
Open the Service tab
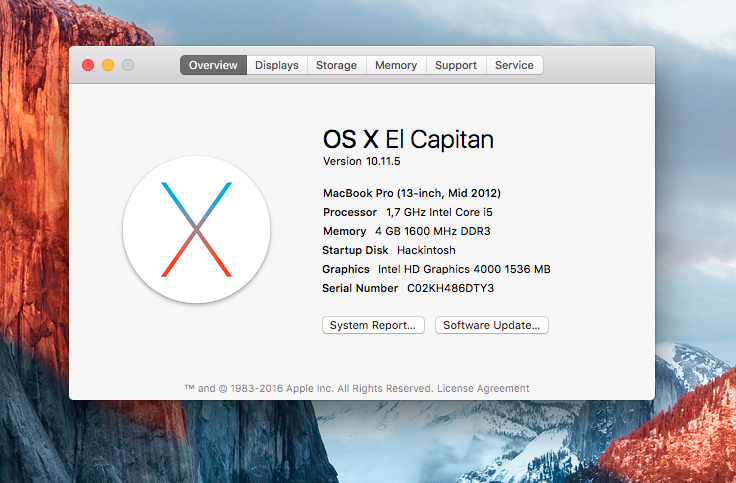[x=514, y=65]
